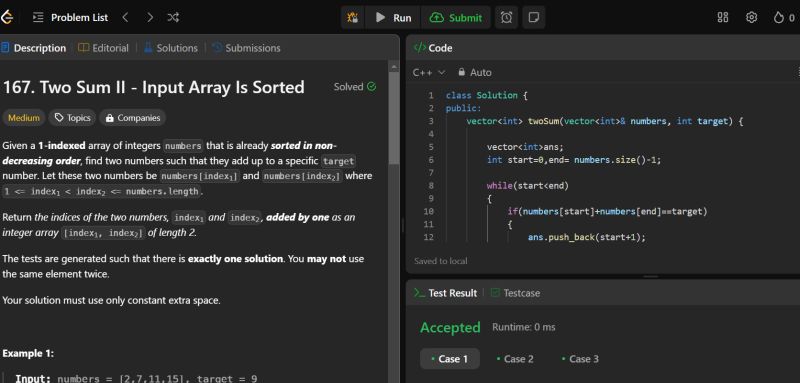The width and height of the screenshot is (800, 383).
Task: Expand the C++ language dropdown
Action: click(x=429, y=72)
